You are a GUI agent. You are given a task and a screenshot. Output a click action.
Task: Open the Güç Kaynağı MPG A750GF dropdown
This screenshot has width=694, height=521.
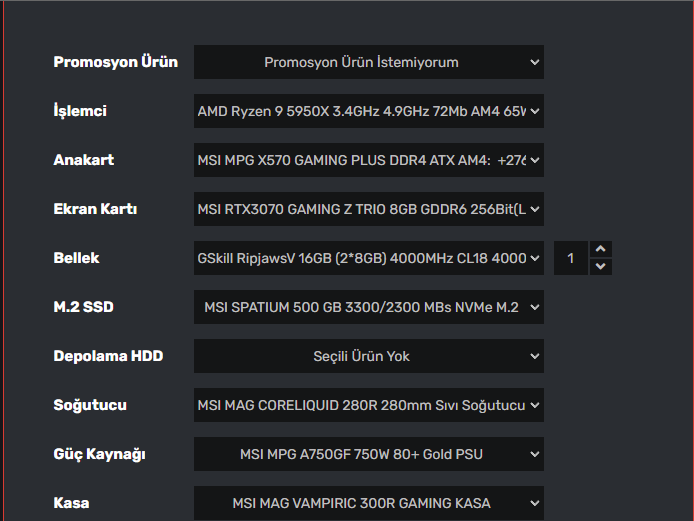tap(368, 454)
